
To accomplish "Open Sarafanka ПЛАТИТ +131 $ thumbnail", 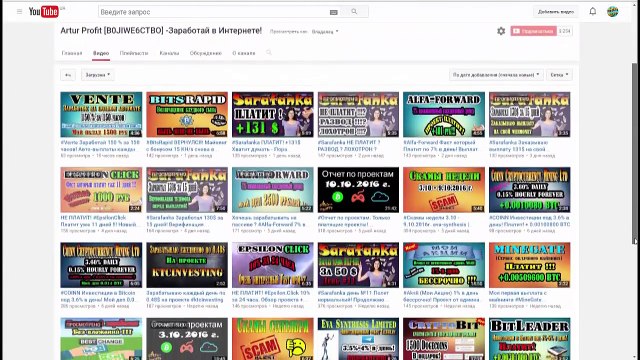I will 273,114.
